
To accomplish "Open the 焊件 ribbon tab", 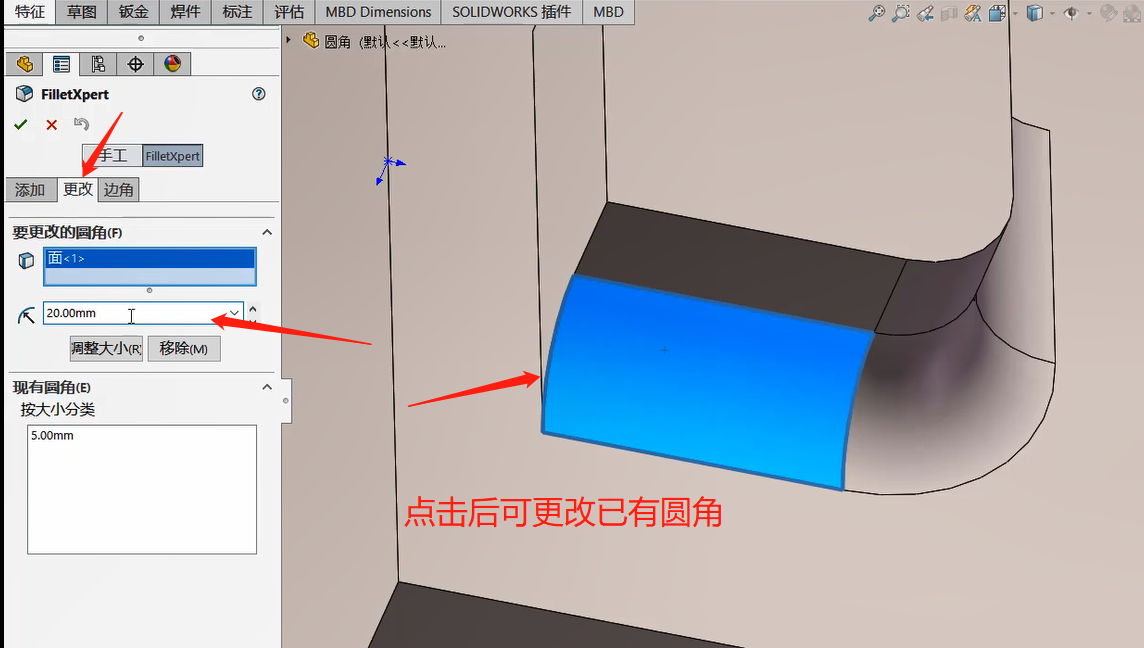I will pyautogui.click(x=185, y=12).
